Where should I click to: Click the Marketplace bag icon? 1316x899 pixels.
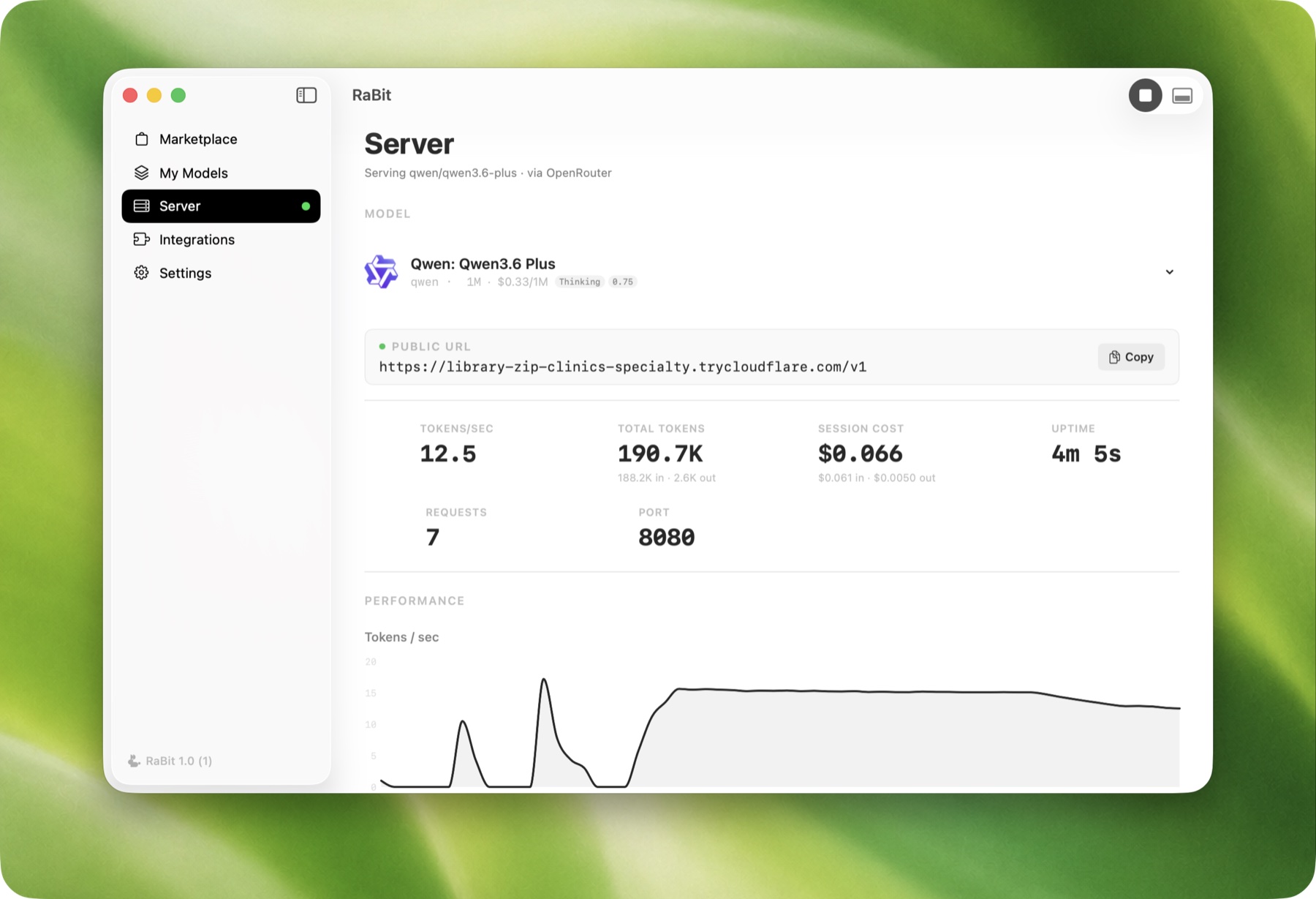pos(142,139)
